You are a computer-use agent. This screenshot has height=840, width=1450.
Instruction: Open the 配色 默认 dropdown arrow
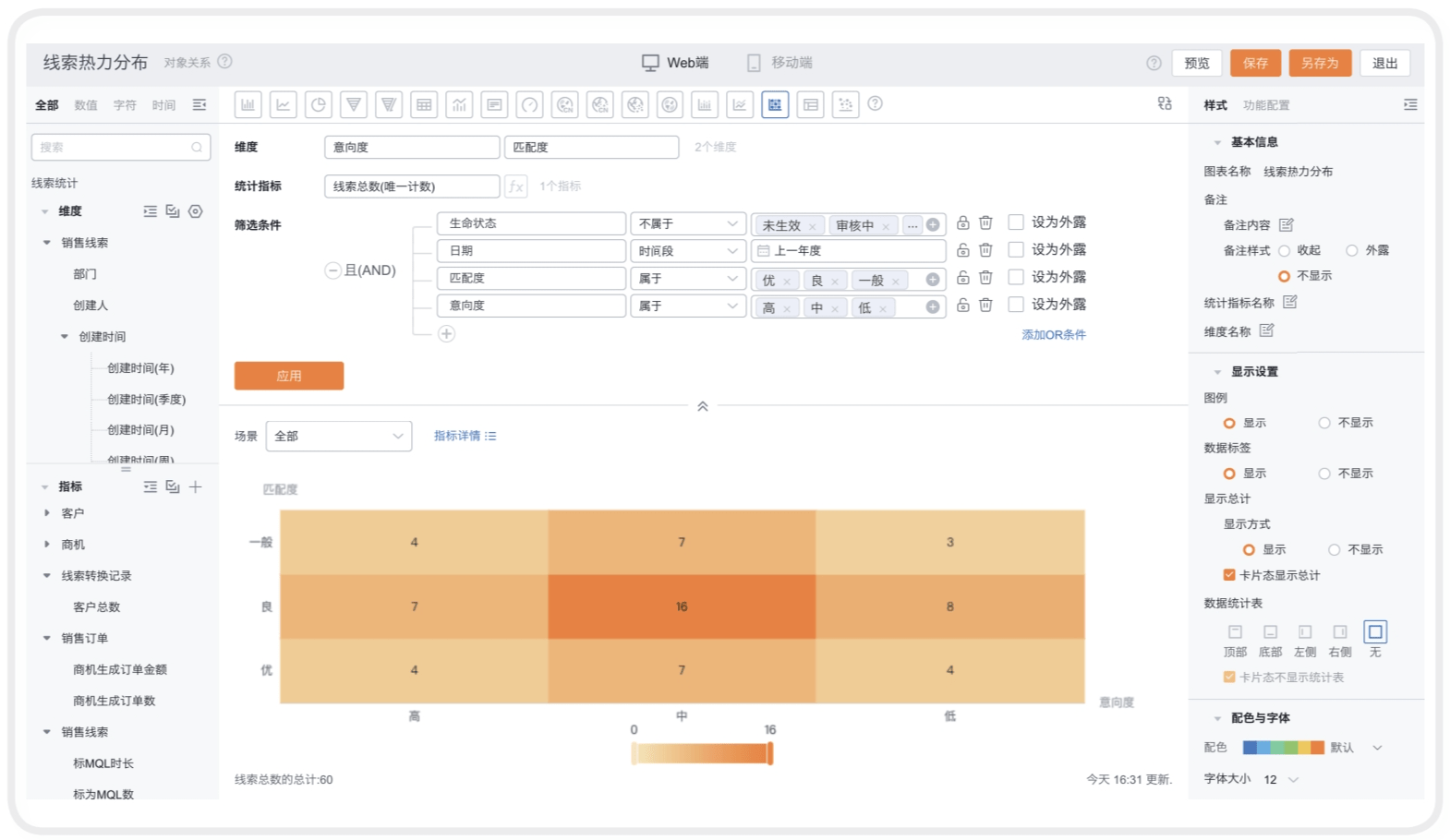(x=1377, y=749)
